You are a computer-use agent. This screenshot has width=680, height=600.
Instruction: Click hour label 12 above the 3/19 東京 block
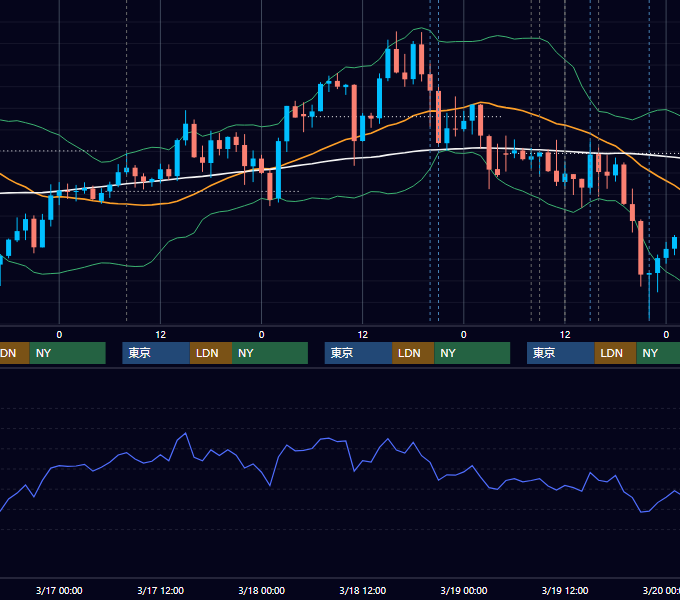(565, 335)
